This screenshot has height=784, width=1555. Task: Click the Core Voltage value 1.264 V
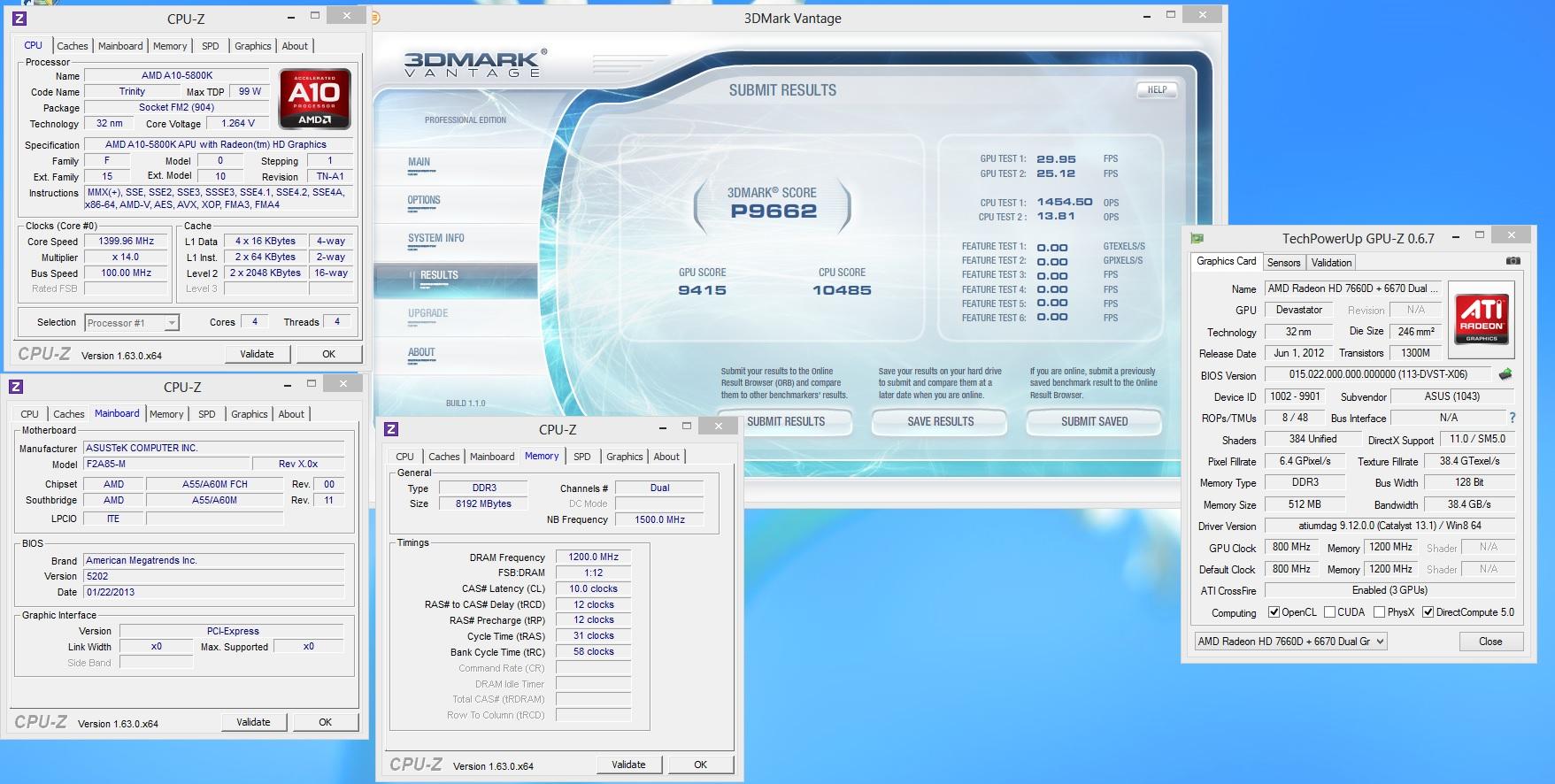[x=238, y=124]
